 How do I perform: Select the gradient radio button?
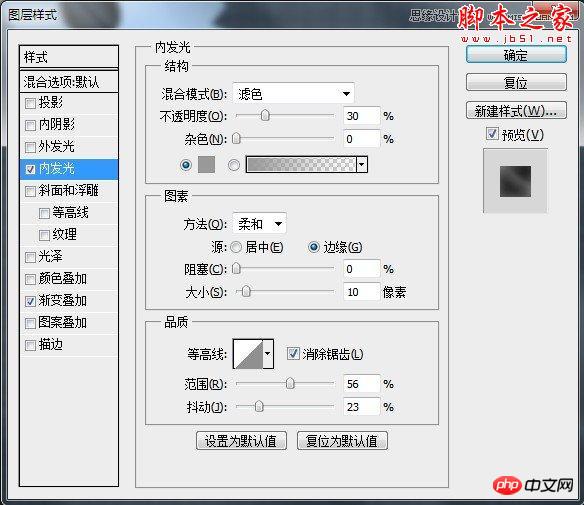234,165
